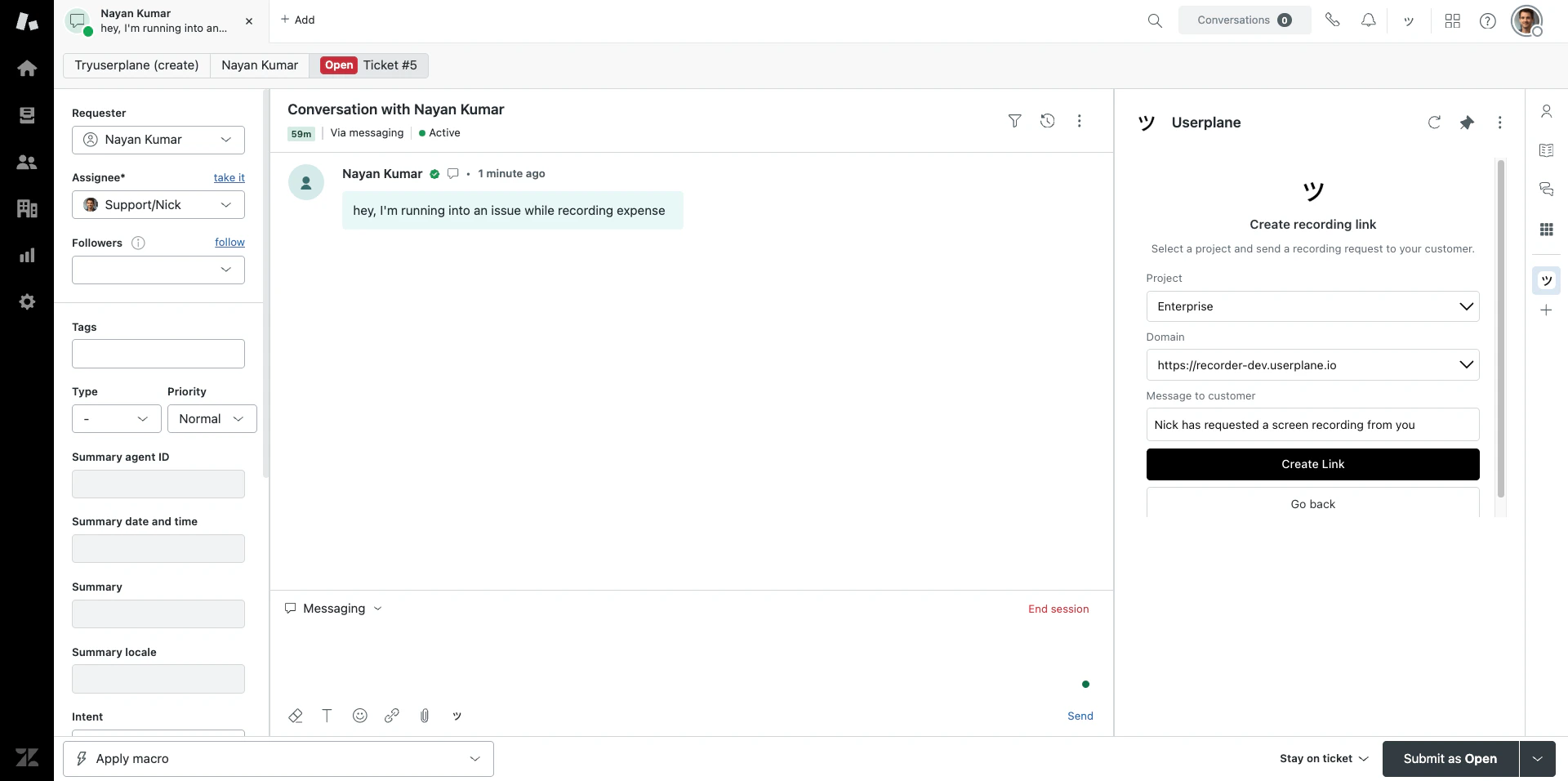
Task: Open the phone talk icon
Action: tap(1332, 20)
